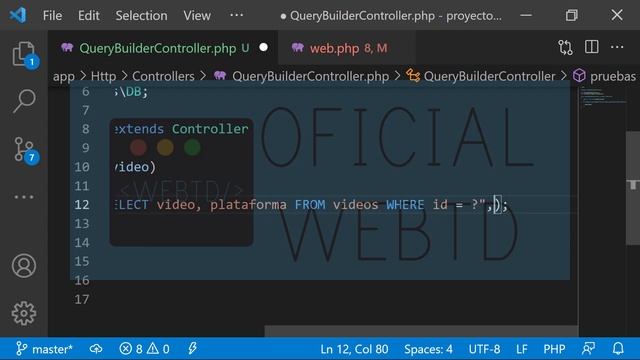Change indentation via Spaces: 4

pos(428,349)
